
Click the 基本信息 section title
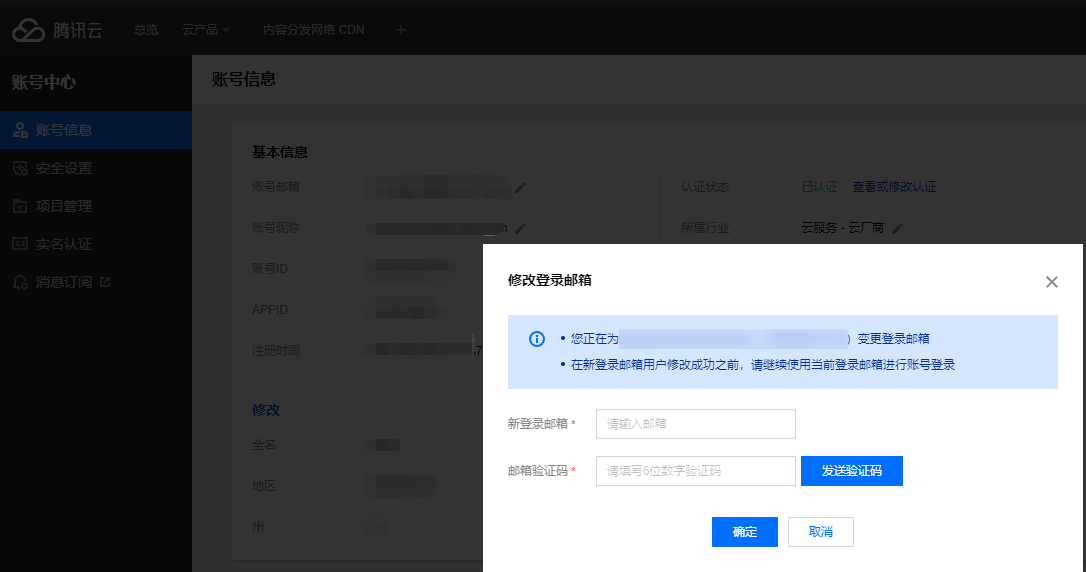pos(280,152)
